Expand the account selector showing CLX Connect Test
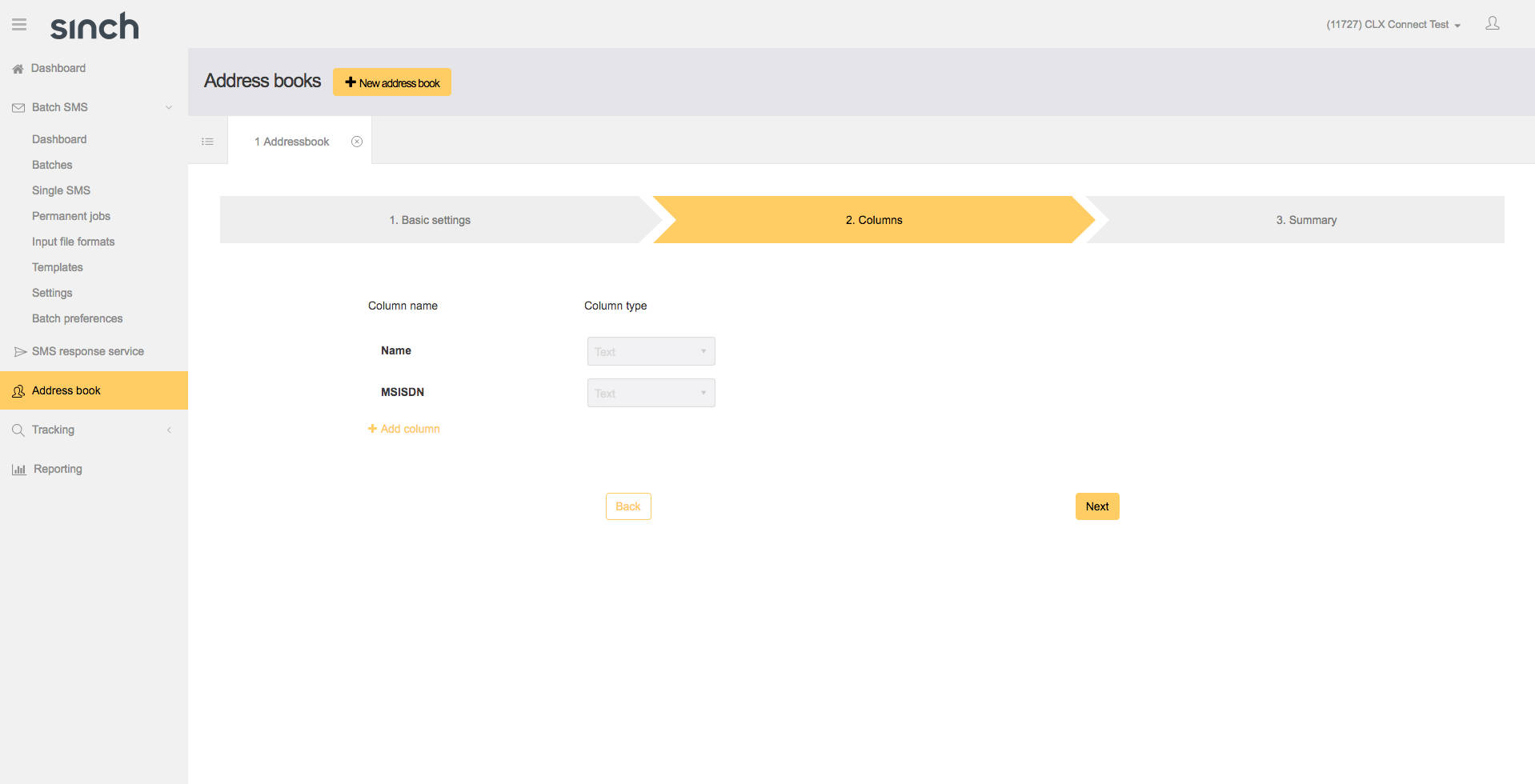1535x784 pixels. 1393,24
